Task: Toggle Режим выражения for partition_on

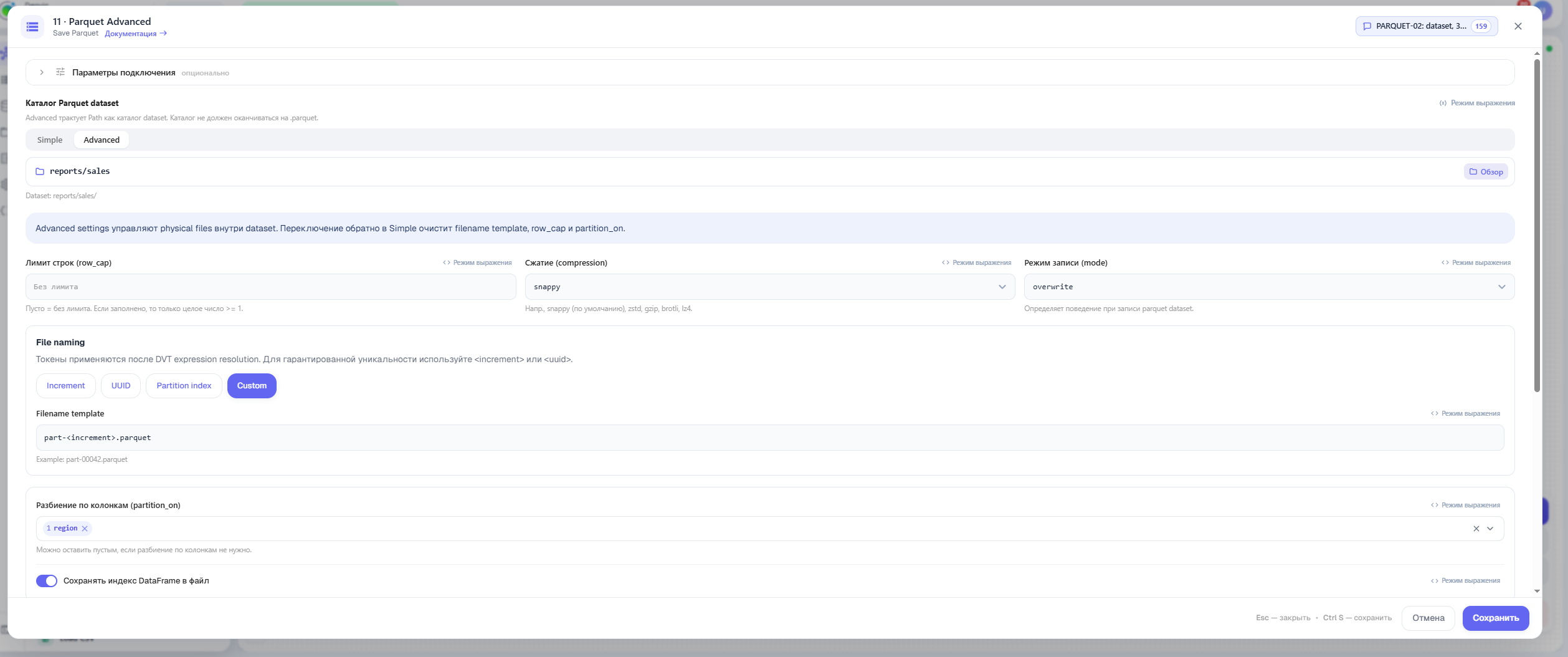Action: [x=1465, y=505]
